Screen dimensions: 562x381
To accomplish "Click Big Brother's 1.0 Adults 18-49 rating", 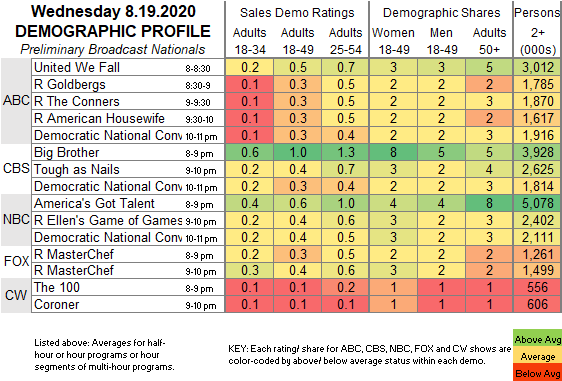I will pos(297,152).
